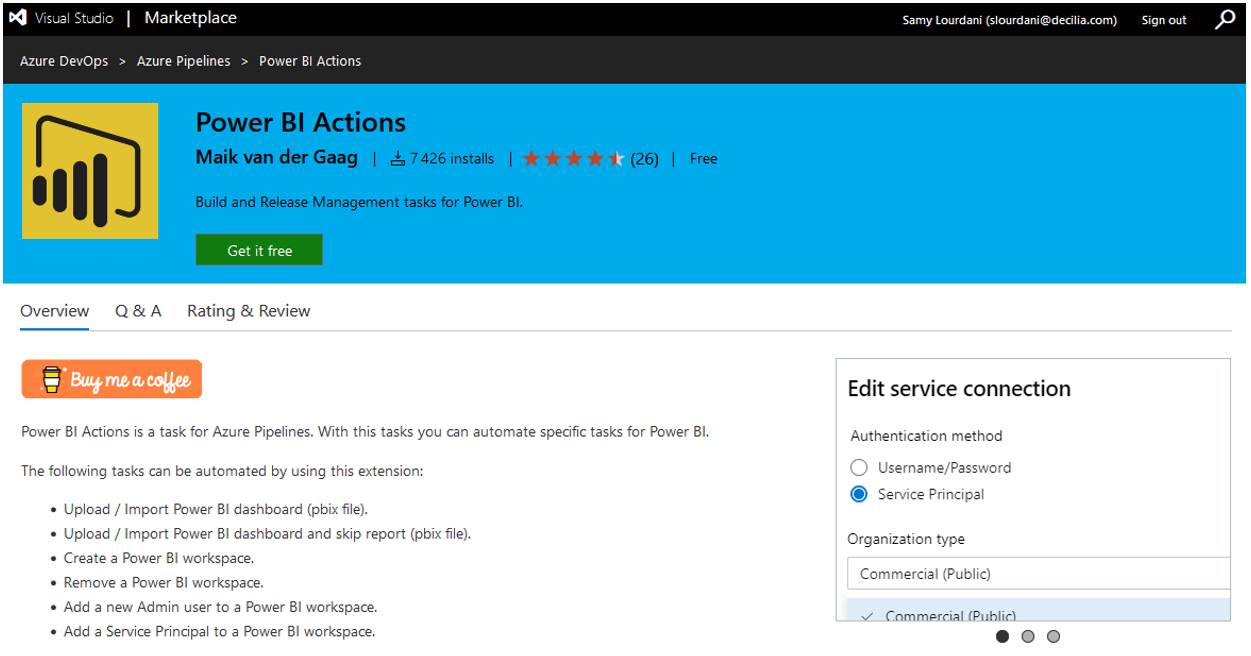Open the (26) reviews count
Image resolution: width=1251 pixels, height=656 pixels.
(644, 159)
